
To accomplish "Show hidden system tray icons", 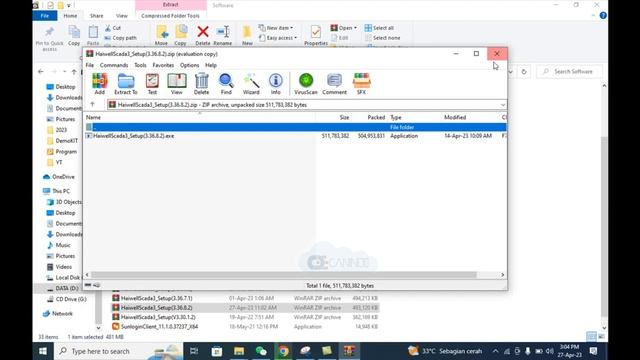I will [495, 351].
